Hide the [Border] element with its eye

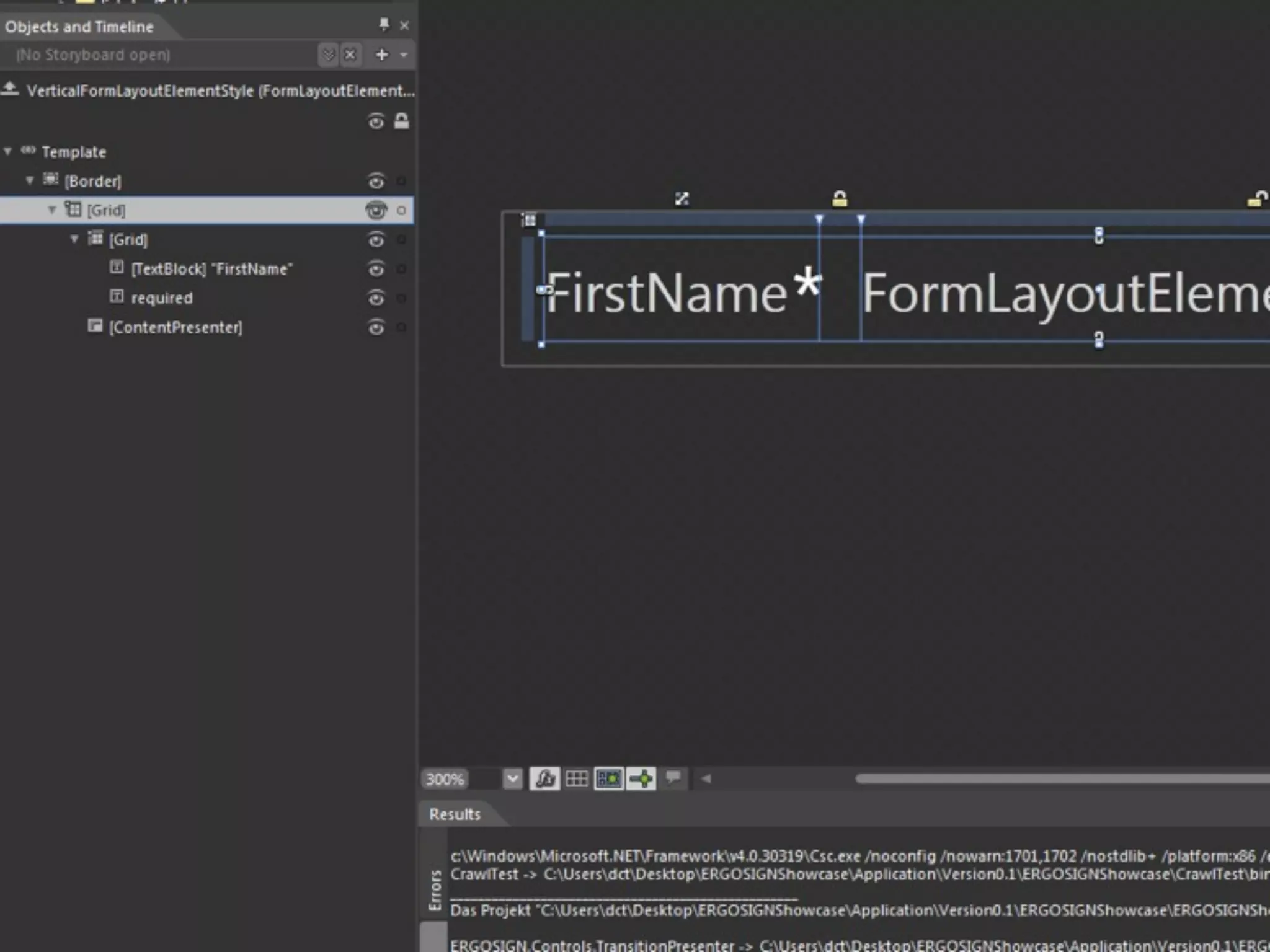point(376,181)
